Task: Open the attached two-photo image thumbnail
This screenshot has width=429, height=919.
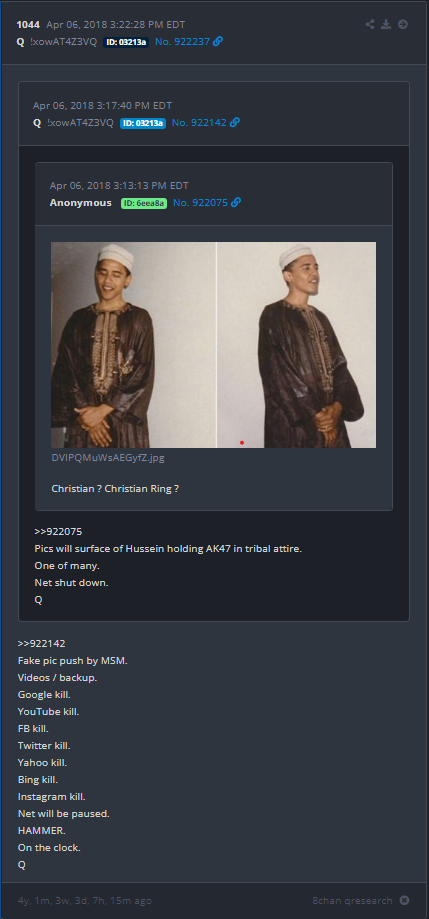Action: tap(213, 345)
